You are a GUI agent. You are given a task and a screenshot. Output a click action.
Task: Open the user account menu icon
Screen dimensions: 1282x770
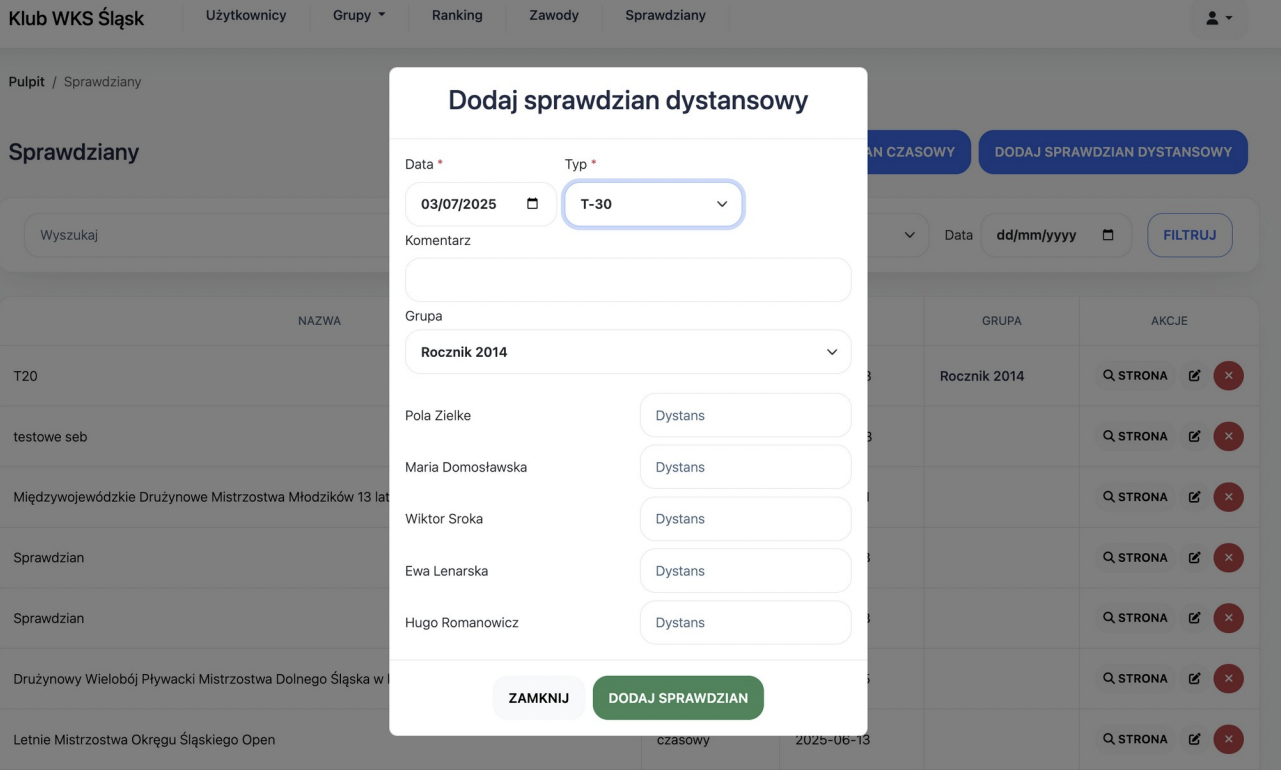(1219, 18)
